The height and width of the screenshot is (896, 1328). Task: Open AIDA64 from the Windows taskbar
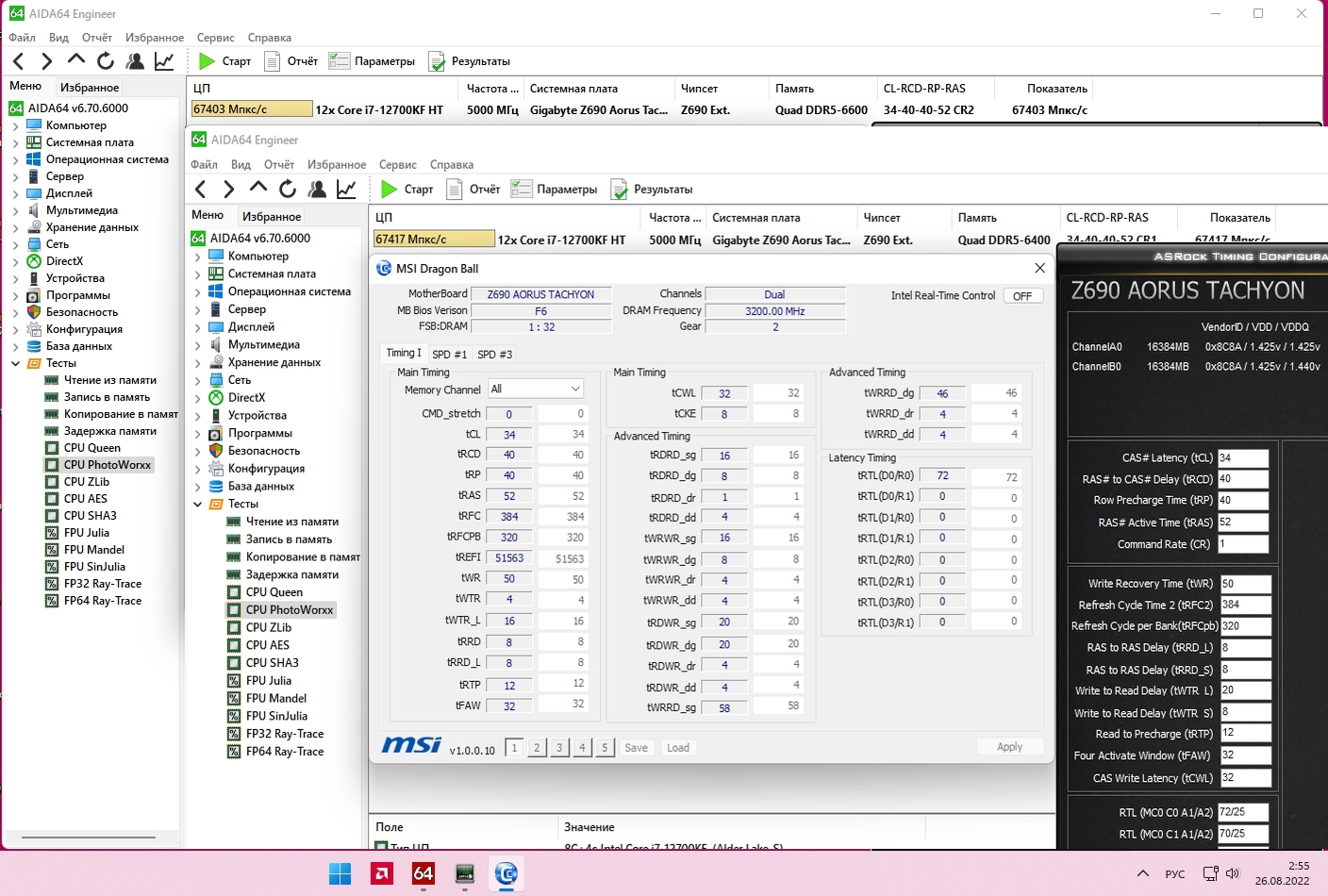423,874
